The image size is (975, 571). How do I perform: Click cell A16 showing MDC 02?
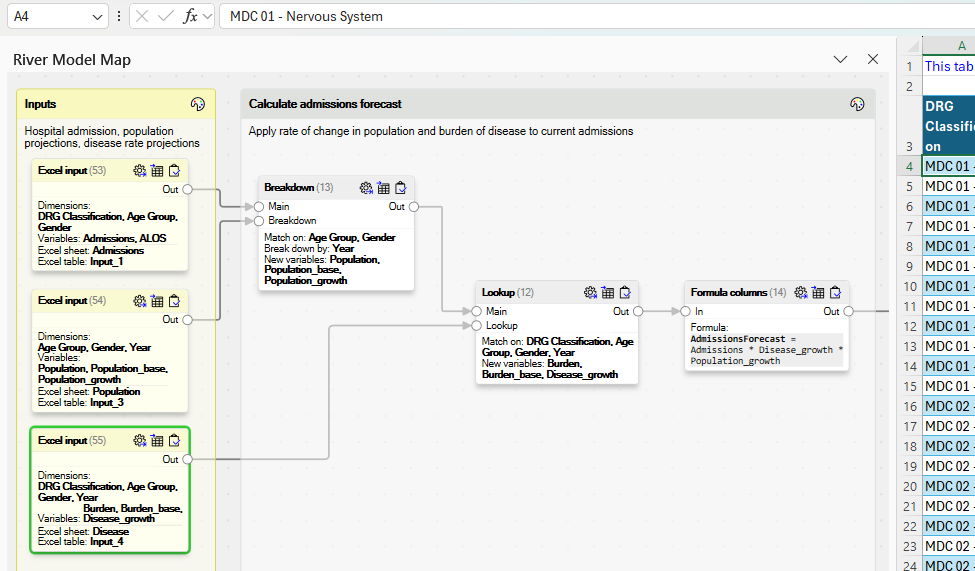tap(949, 406)
